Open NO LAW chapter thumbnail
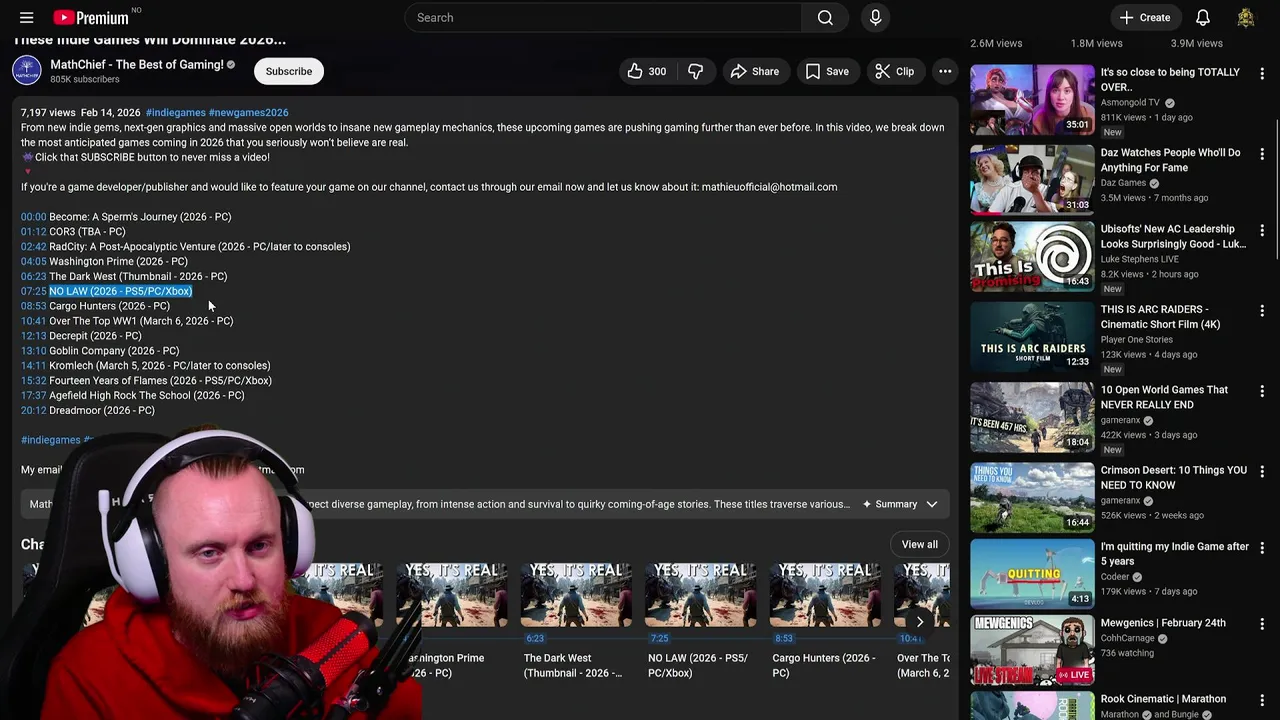Image resolution: width=1280 pixels, height=720 pixels. (x=700, y=595)
